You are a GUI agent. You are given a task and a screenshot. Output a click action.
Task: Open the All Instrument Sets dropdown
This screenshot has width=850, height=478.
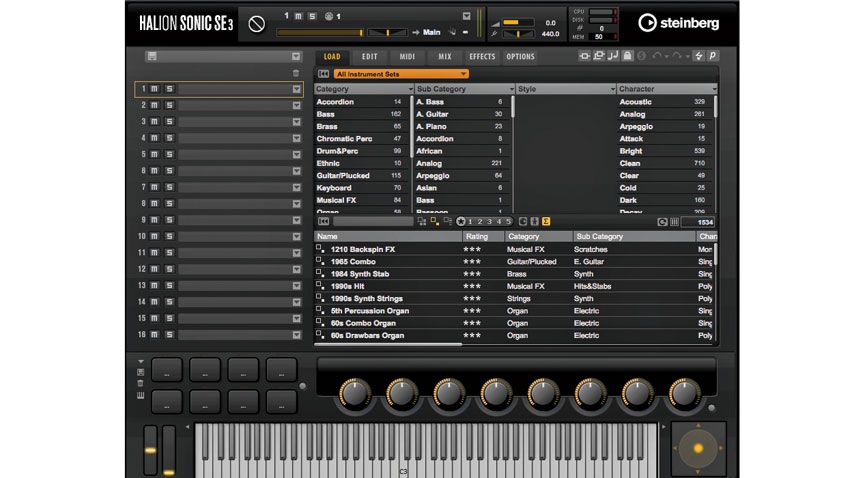tap(401, 74)
